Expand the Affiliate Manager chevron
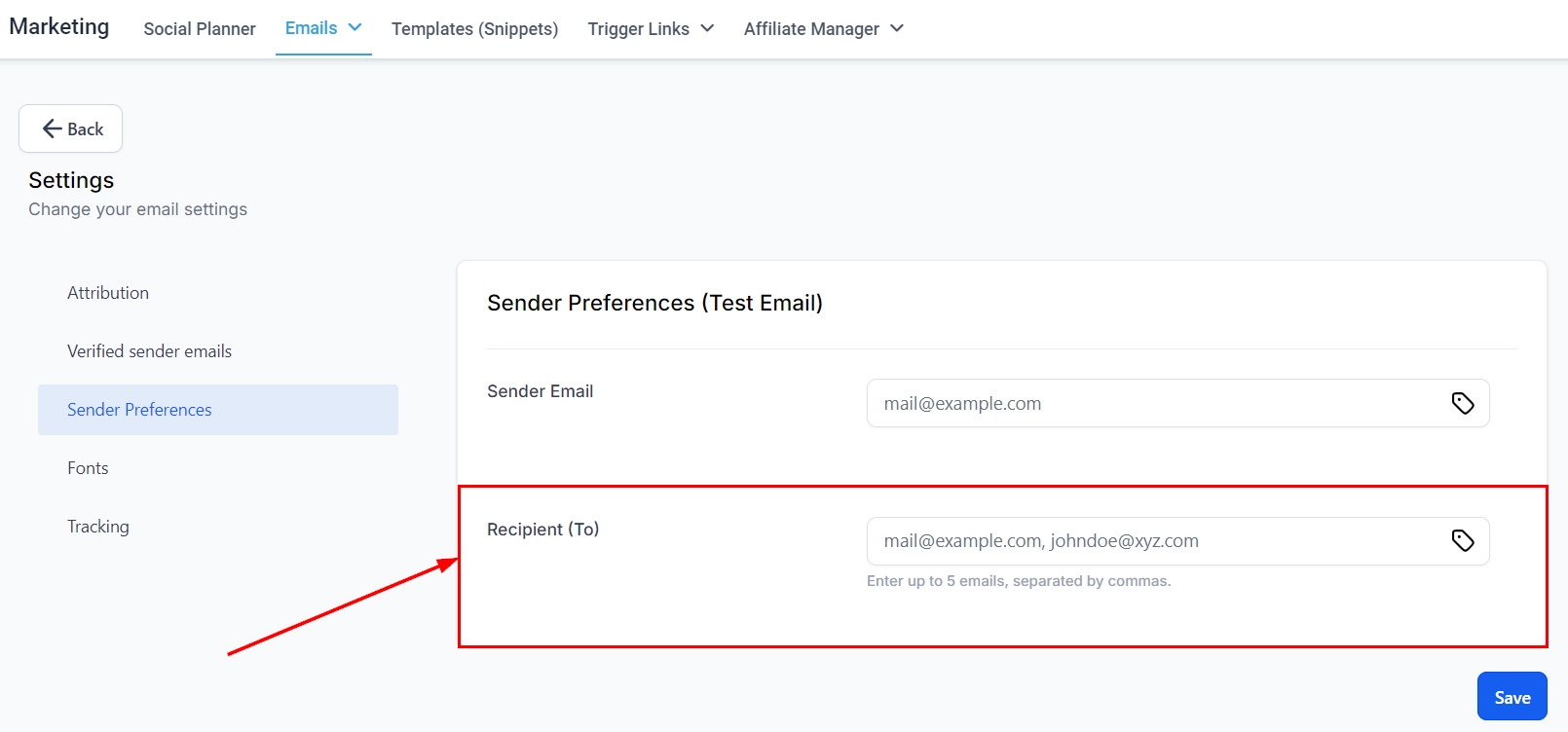The height and width of the screenshot is (732, 1568). click(x=897, y=28)
